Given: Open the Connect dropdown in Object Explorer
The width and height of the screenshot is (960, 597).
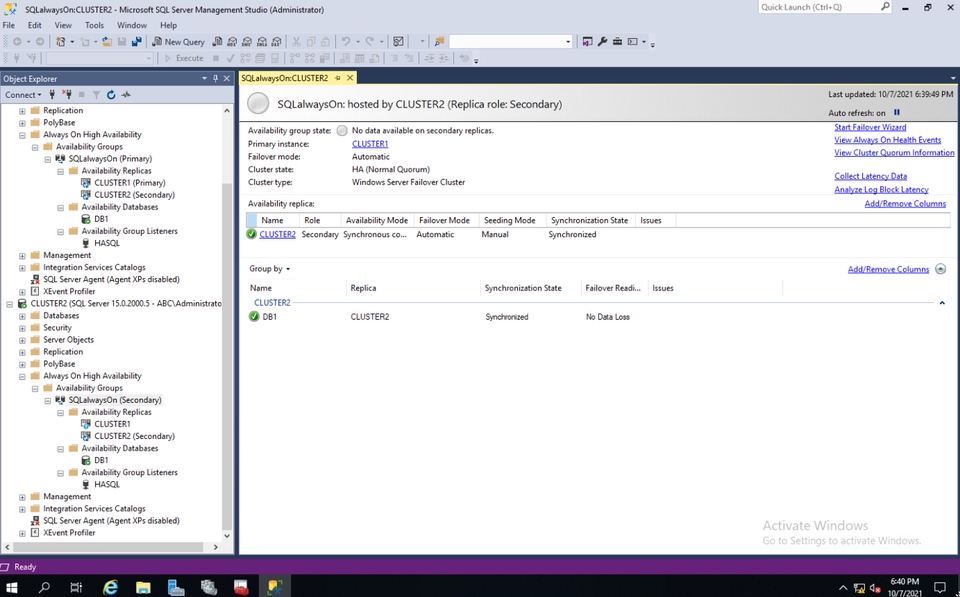Looking at the screenshot, I should (x=23, y=95).
